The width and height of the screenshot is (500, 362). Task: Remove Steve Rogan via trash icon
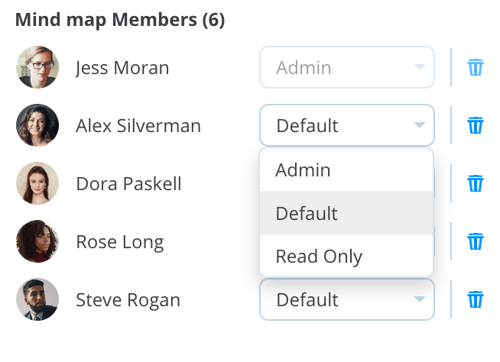click(x=475, y=299)
